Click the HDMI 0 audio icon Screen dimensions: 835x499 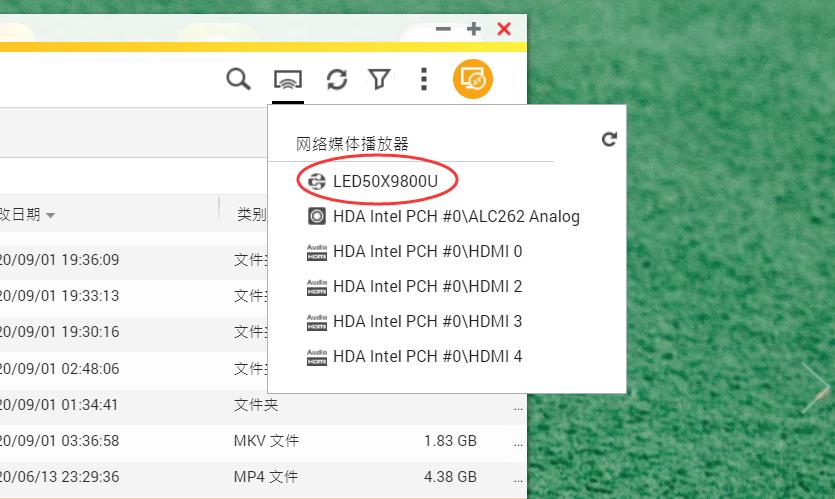pos(317,252)
